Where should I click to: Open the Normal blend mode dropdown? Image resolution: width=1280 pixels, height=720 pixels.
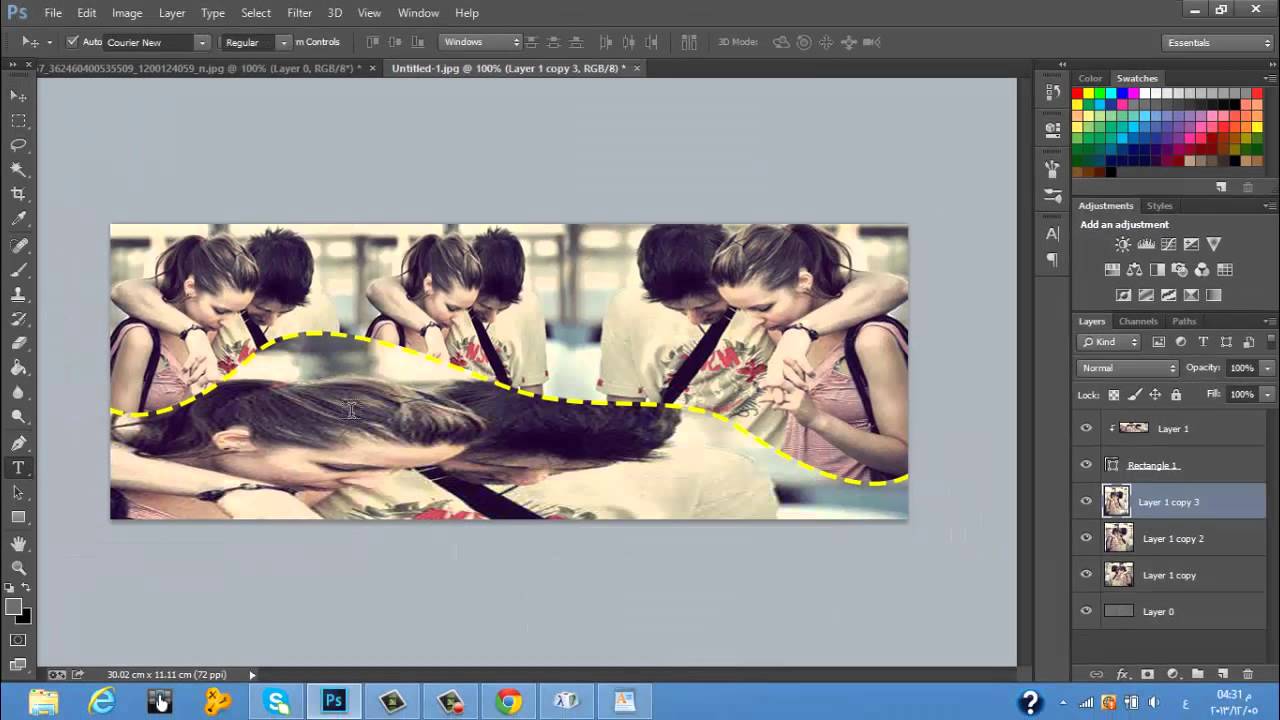point(1129,368)
